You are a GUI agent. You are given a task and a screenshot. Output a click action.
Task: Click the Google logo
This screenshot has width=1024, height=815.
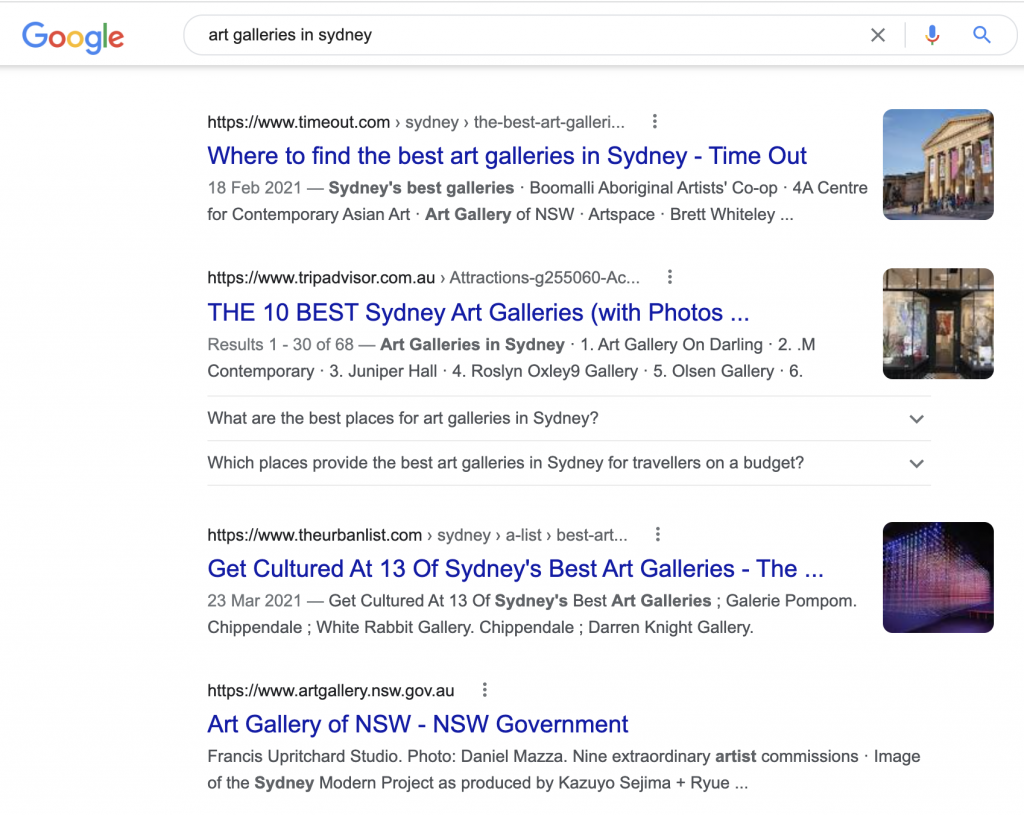pyautogui.click(x=73, y=37)
